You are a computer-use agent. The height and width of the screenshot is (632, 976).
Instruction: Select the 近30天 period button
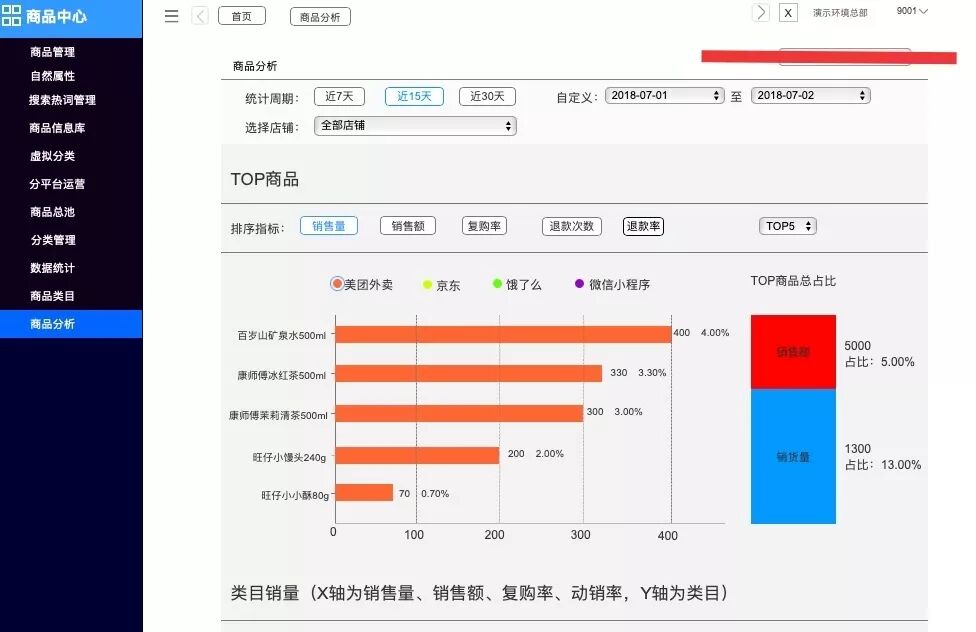(487, 97)
